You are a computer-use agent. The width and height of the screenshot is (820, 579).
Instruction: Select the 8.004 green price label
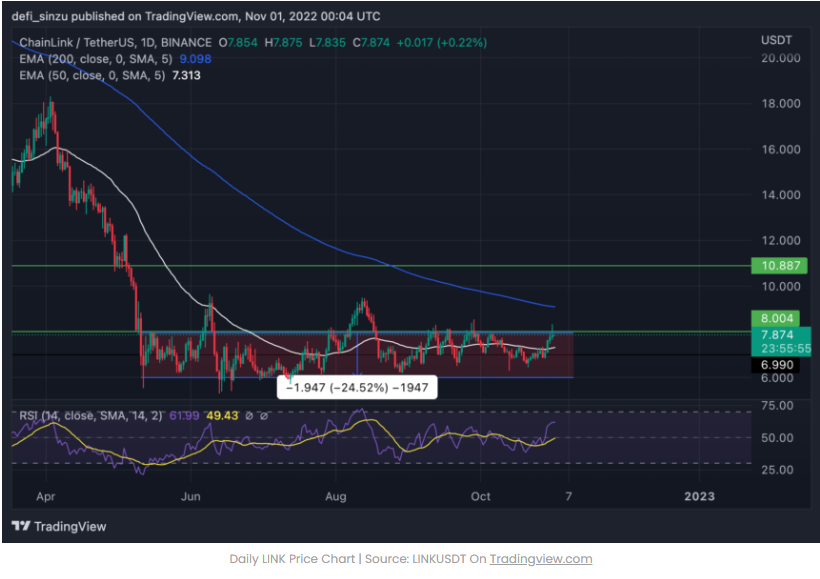click(776, 319)
